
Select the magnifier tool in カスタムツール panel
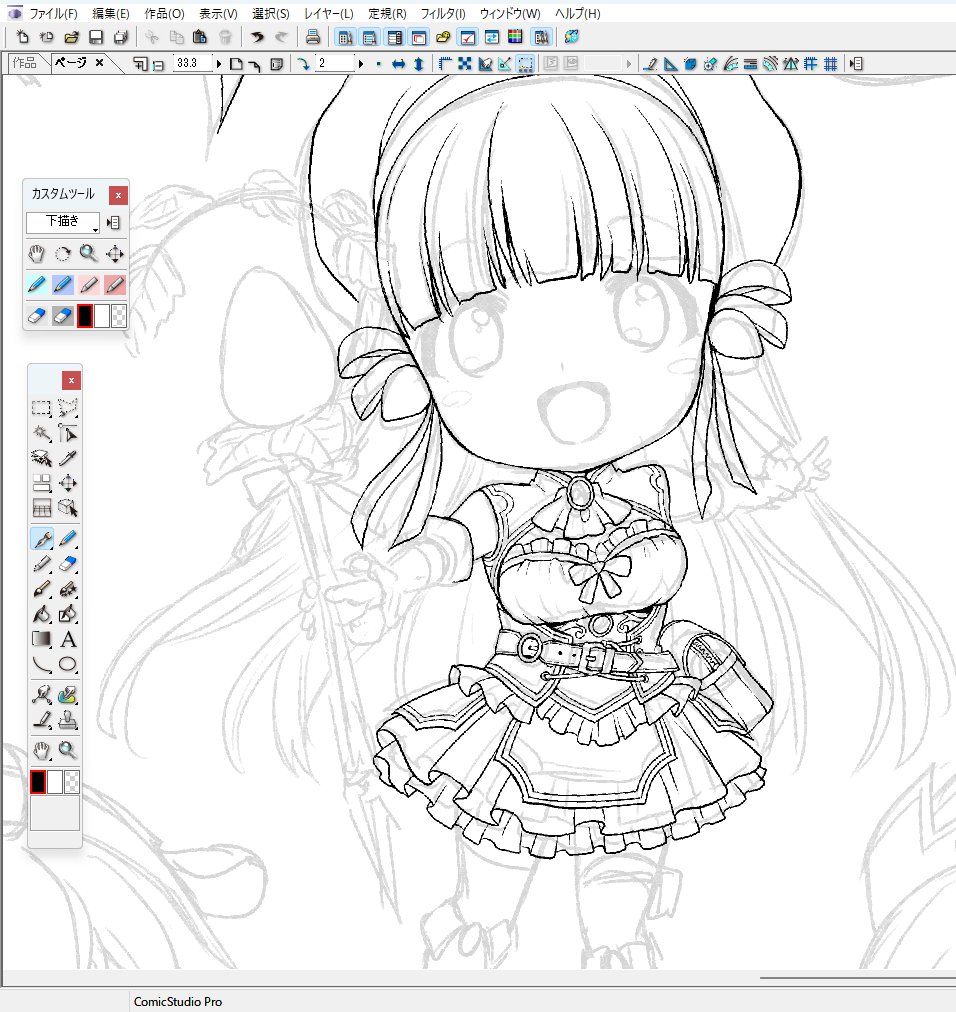(x=88, y=254)
